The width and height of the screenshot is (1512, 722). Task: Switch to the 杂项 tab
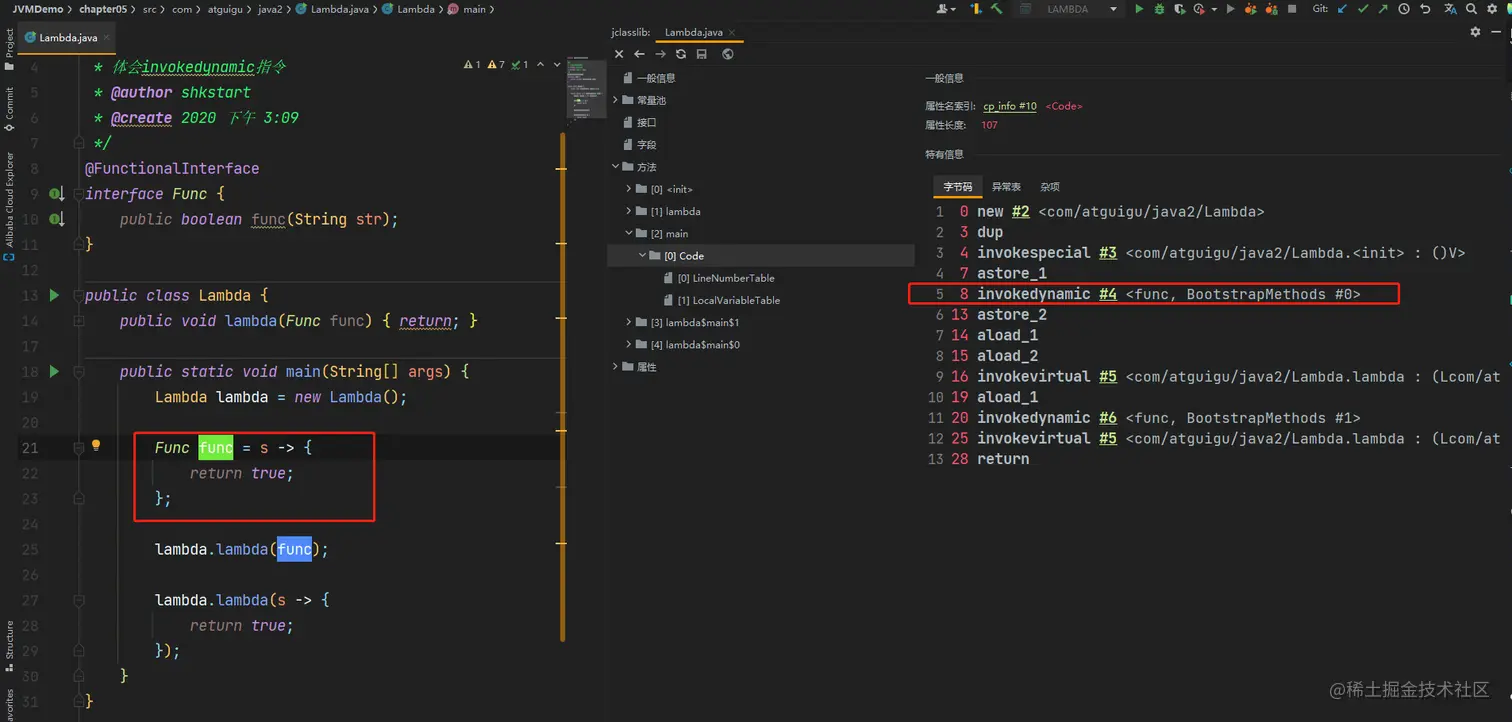(1050, 187)
